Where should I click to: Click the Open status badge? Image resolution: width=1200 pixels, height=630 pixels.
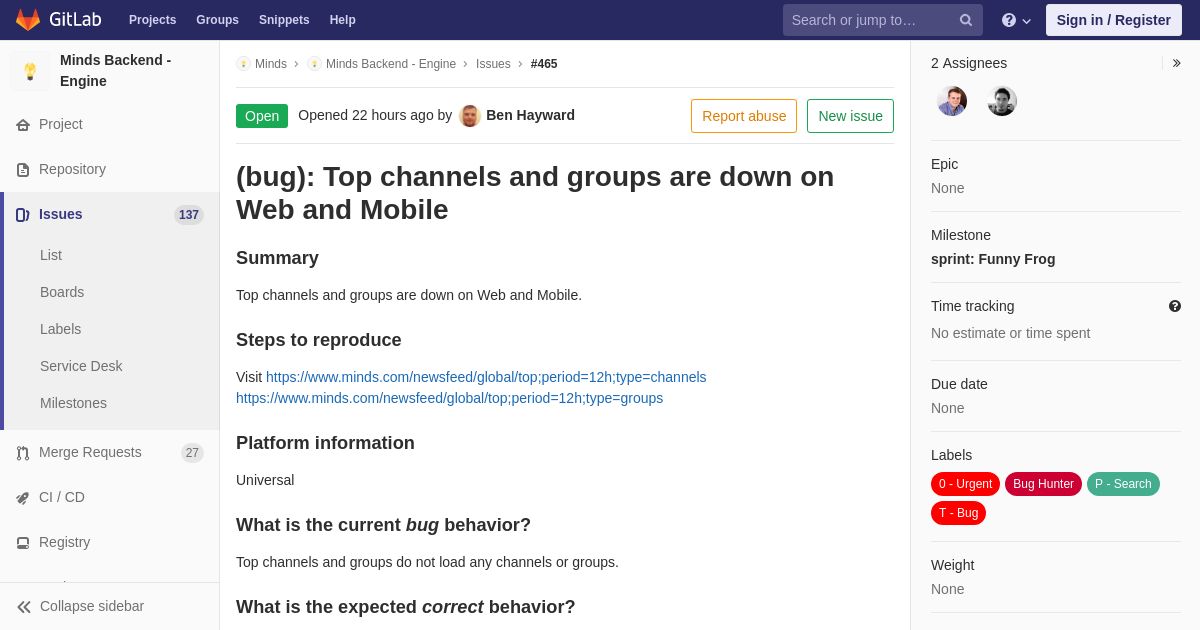262,116
